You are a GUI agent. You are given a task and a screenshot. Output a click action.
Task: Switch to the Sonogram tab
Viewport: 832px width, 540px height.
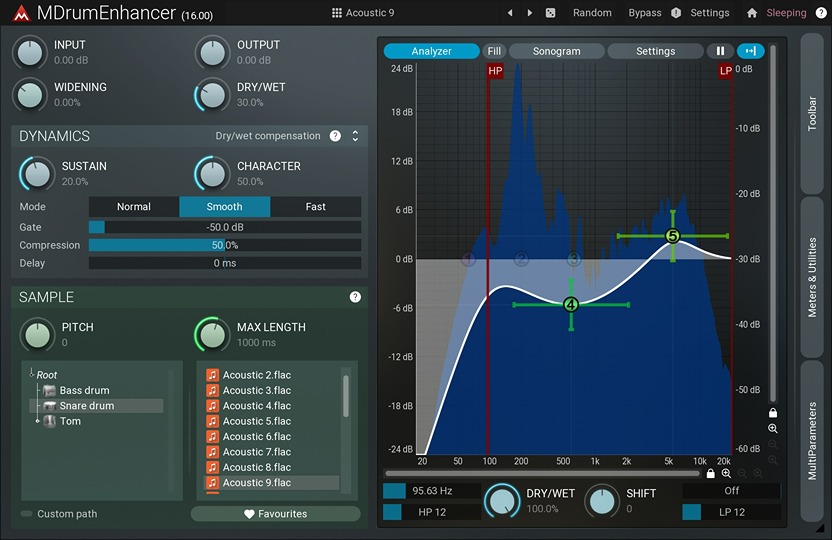click(556, 51)
